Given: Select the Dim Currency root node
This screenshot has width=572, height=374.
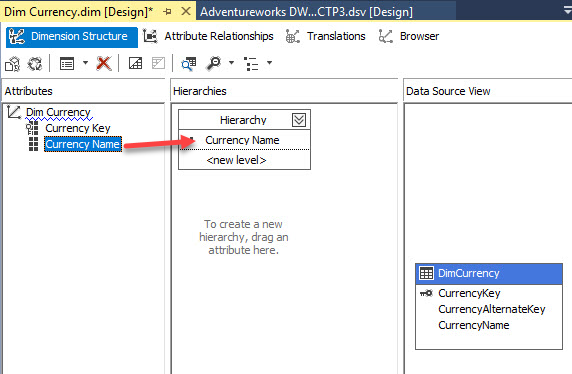Looking at the screenshot, I should (58, 112).
